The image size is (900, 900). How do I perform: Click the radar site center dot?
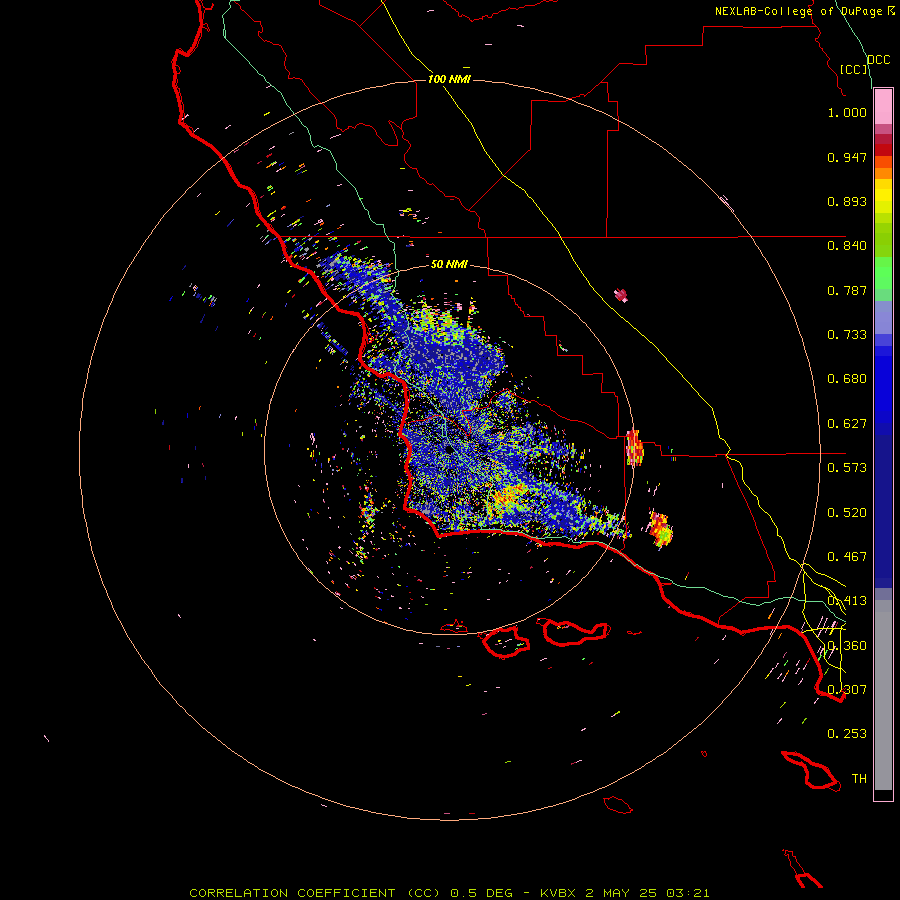pyautogui.click(x=449, y=449)
